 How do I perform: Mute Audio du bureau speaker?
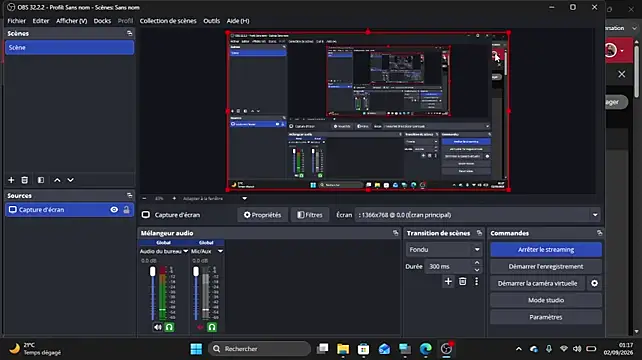(158, 327)
